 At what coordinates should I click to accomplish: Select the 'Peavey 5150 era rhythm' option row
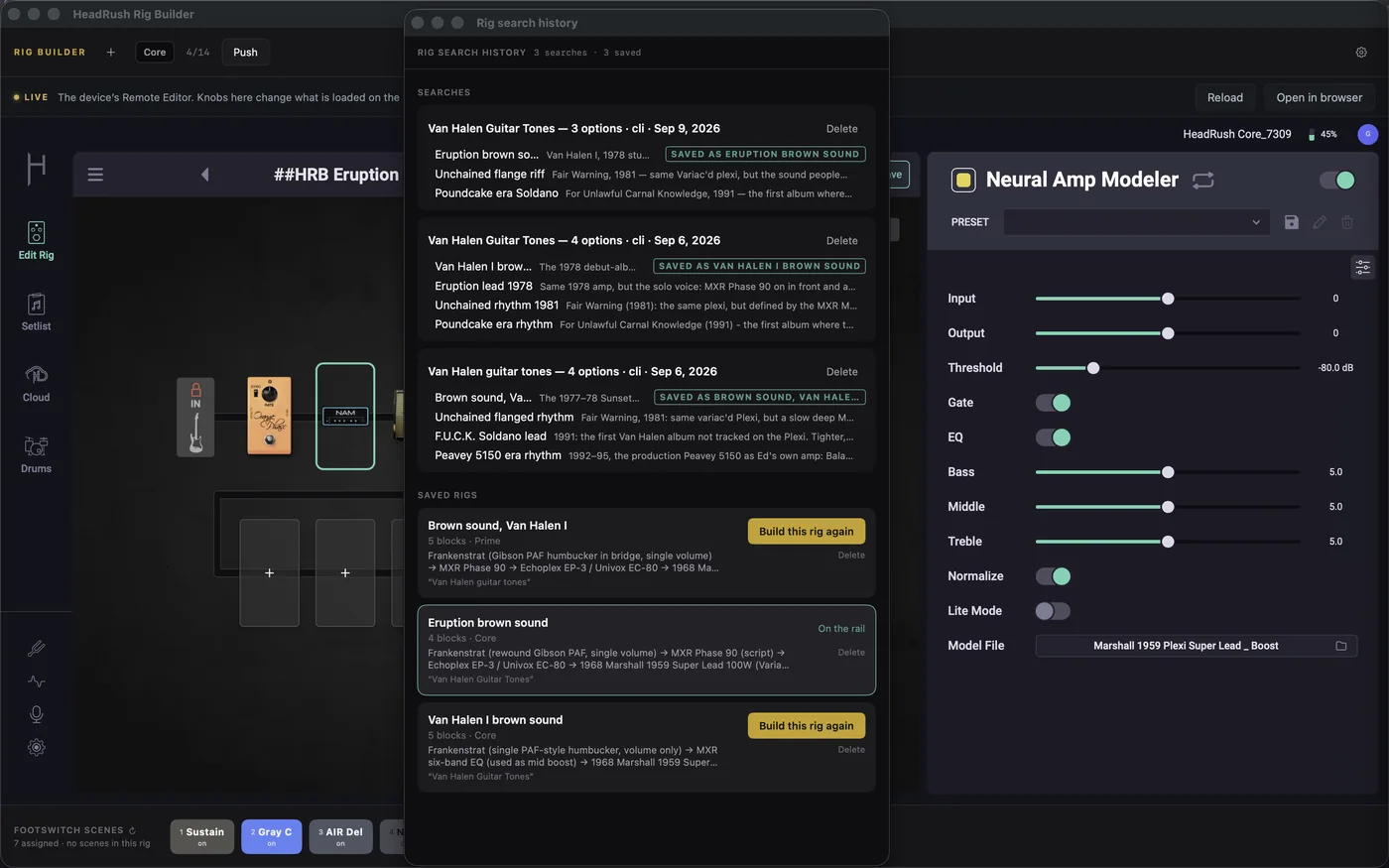pos(647,455)
